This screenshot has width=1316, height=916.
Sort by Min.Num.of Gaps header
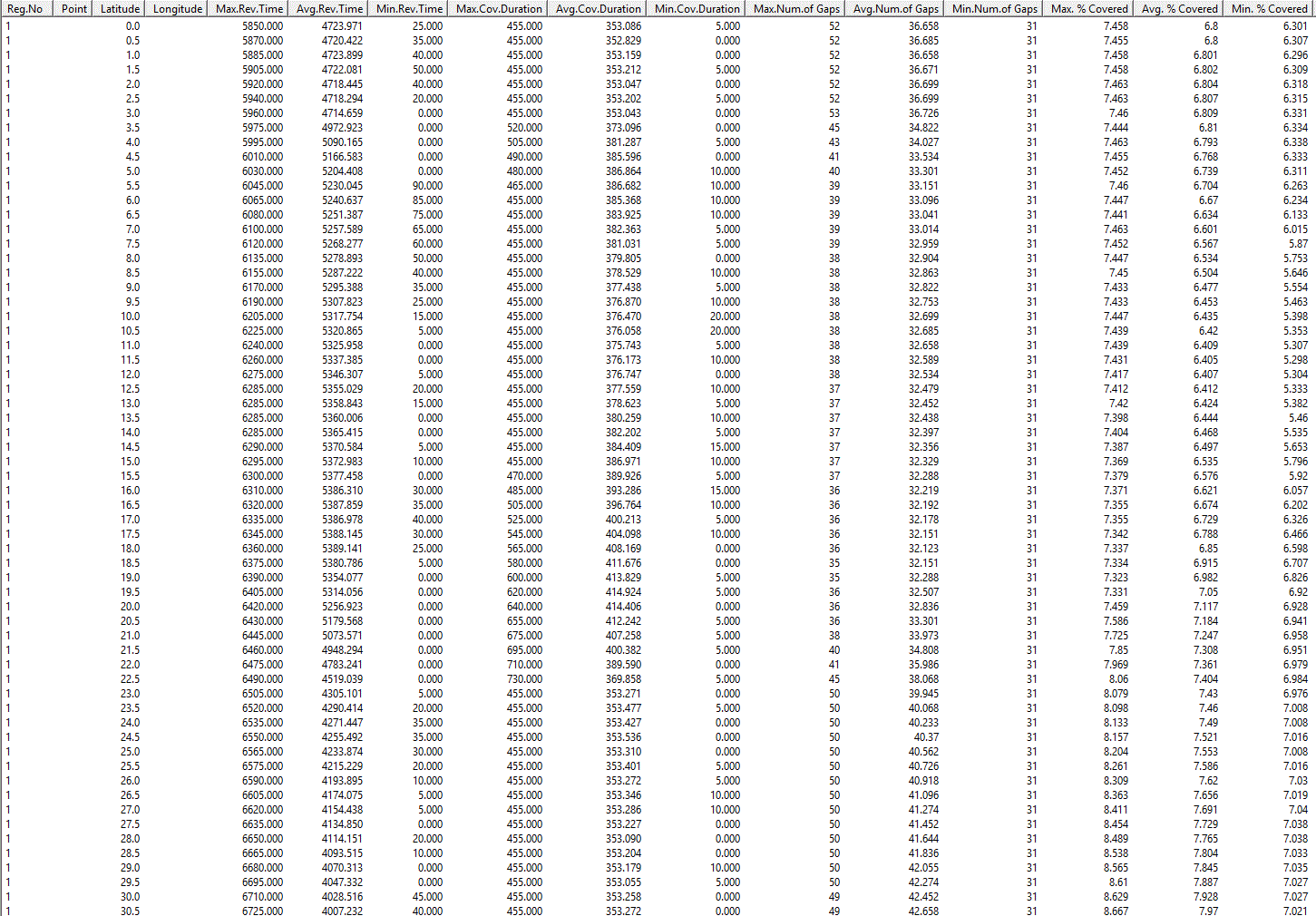tap(994, 8)
